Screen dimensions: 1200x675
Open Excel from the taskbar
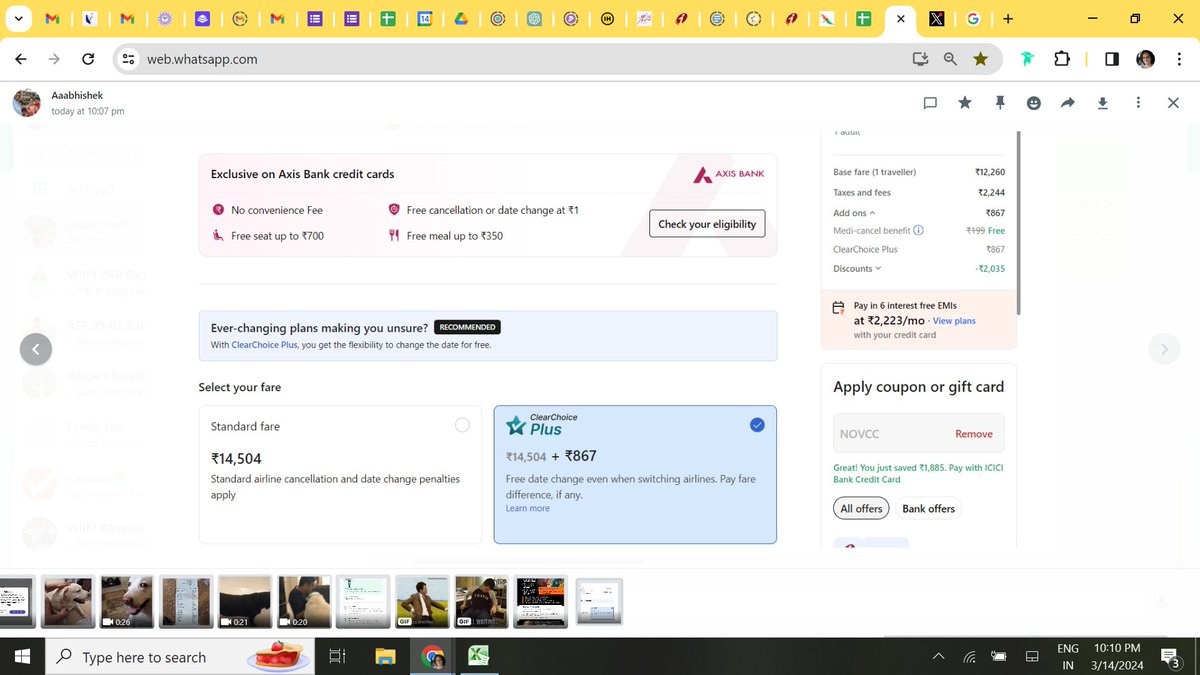click(x=479, y=656)
